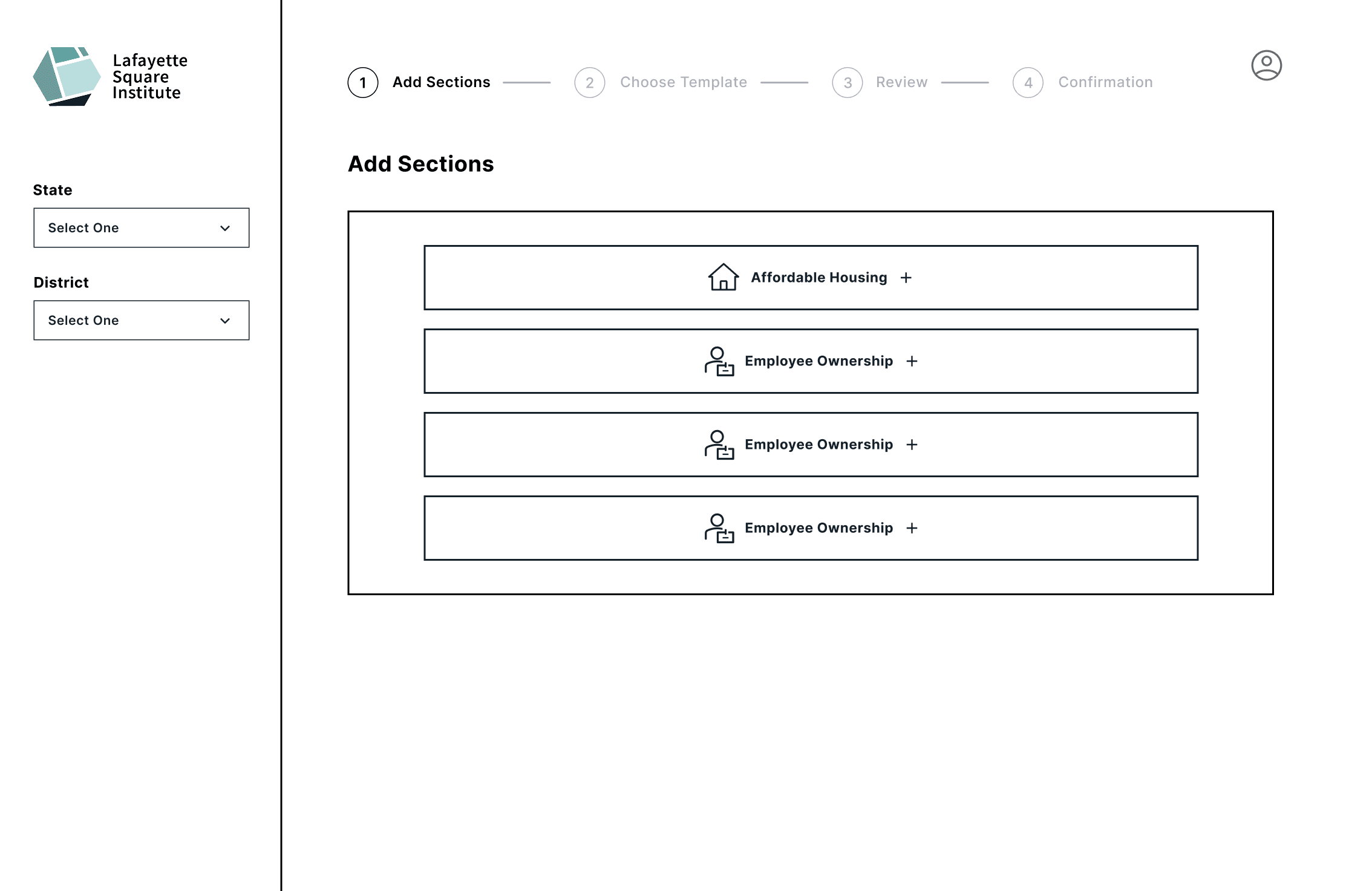Add the second Employee Ownership section
1372x891 pixels.
pos(811,445)
